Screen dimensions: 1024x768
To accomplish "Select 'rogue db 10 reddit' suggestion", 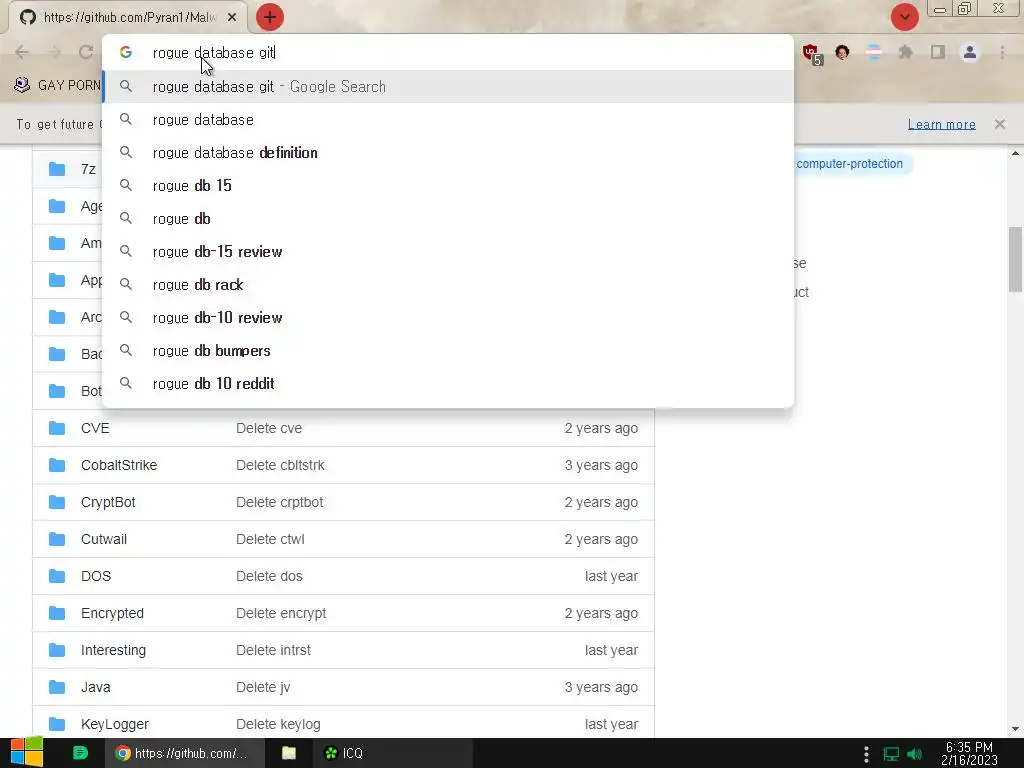I will point(448,383).
